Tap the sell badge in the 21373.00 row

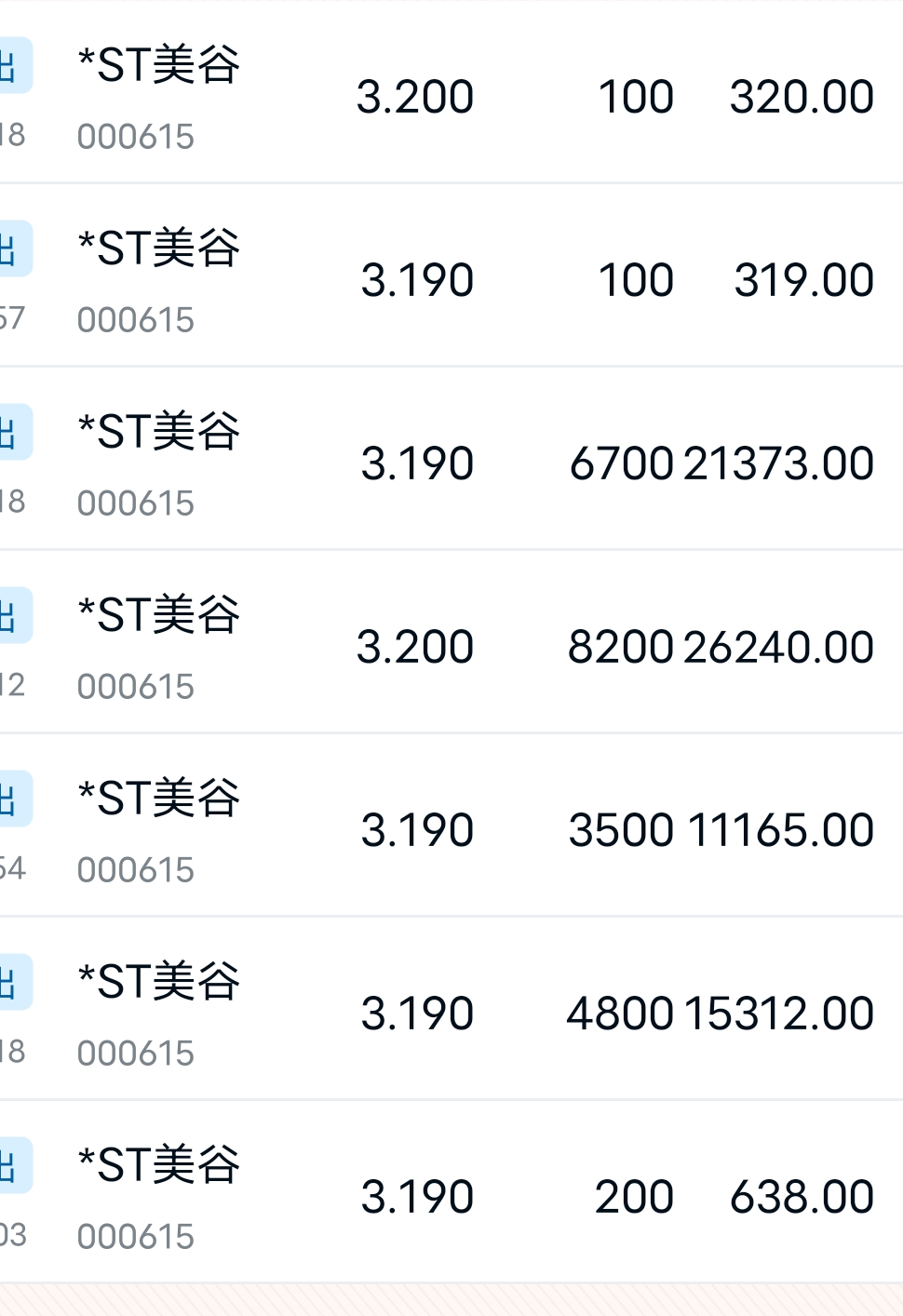click(x=14, y=432)
